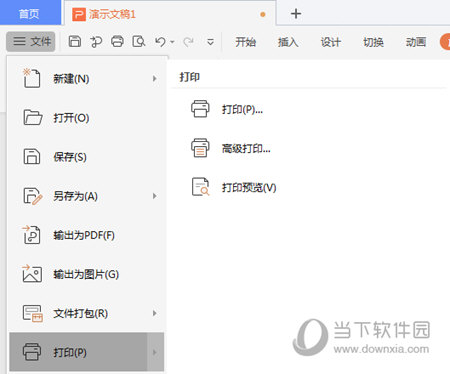Click the PDF export icon beside 输出为PDF(F)
450x374 pixels.
31,235
